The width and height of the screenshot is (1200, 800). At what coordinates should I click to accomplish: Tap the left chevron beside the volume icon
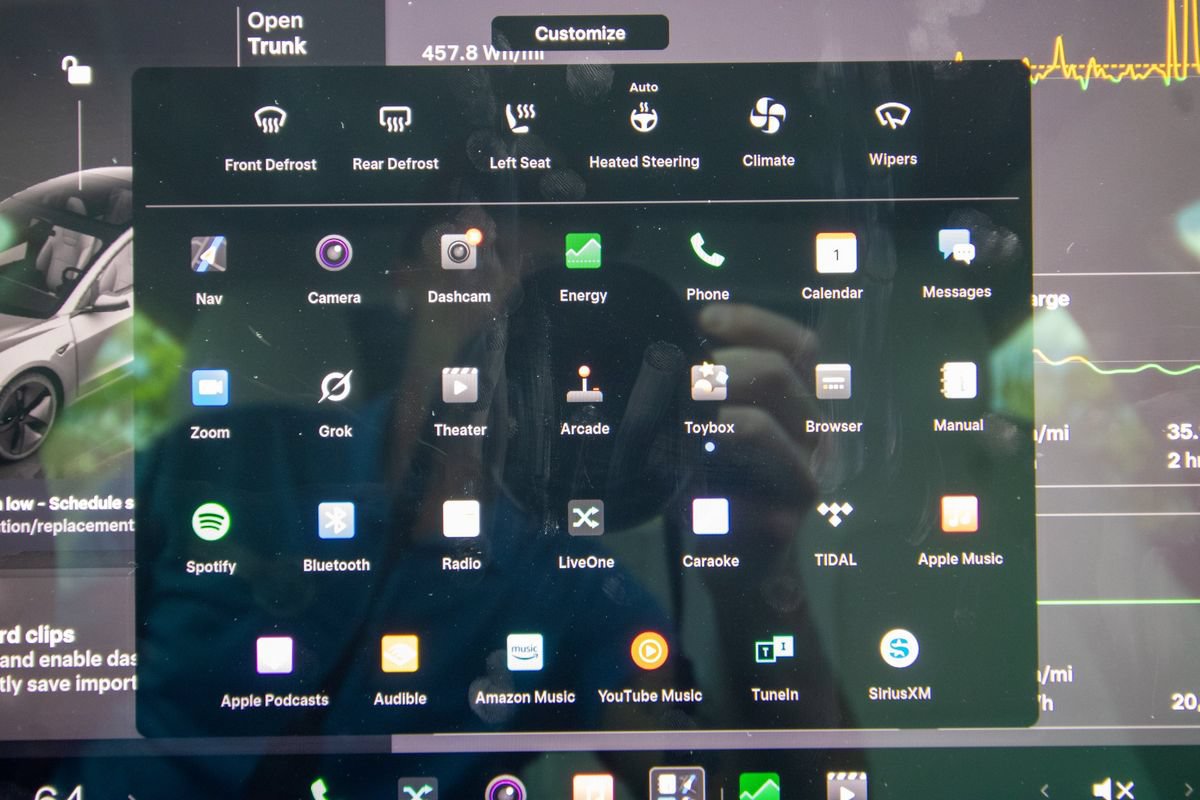click(1046, 790)
